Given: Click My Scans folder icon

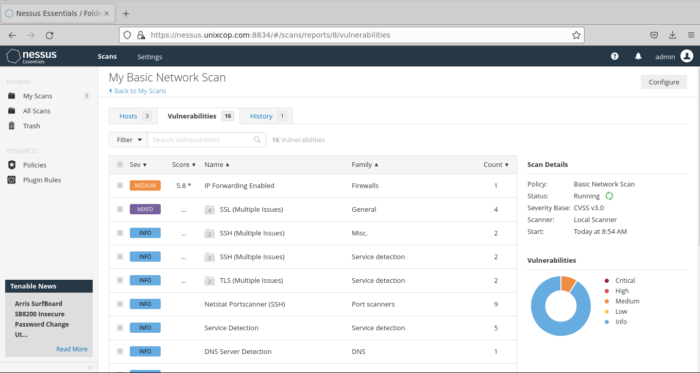Looking at the screenshot, I should click(12, 96).
